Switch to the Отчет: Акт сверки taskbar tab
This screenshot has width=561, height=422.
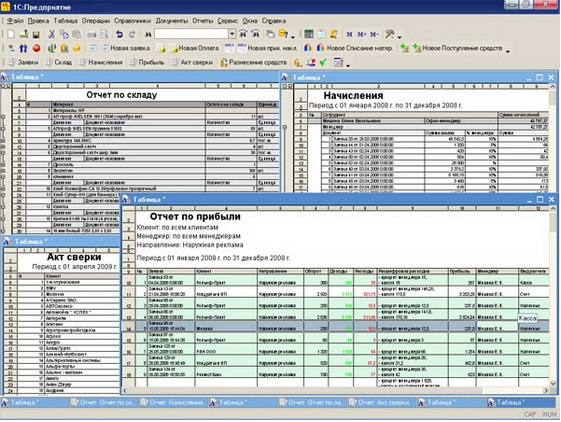(x=381, y=403)
